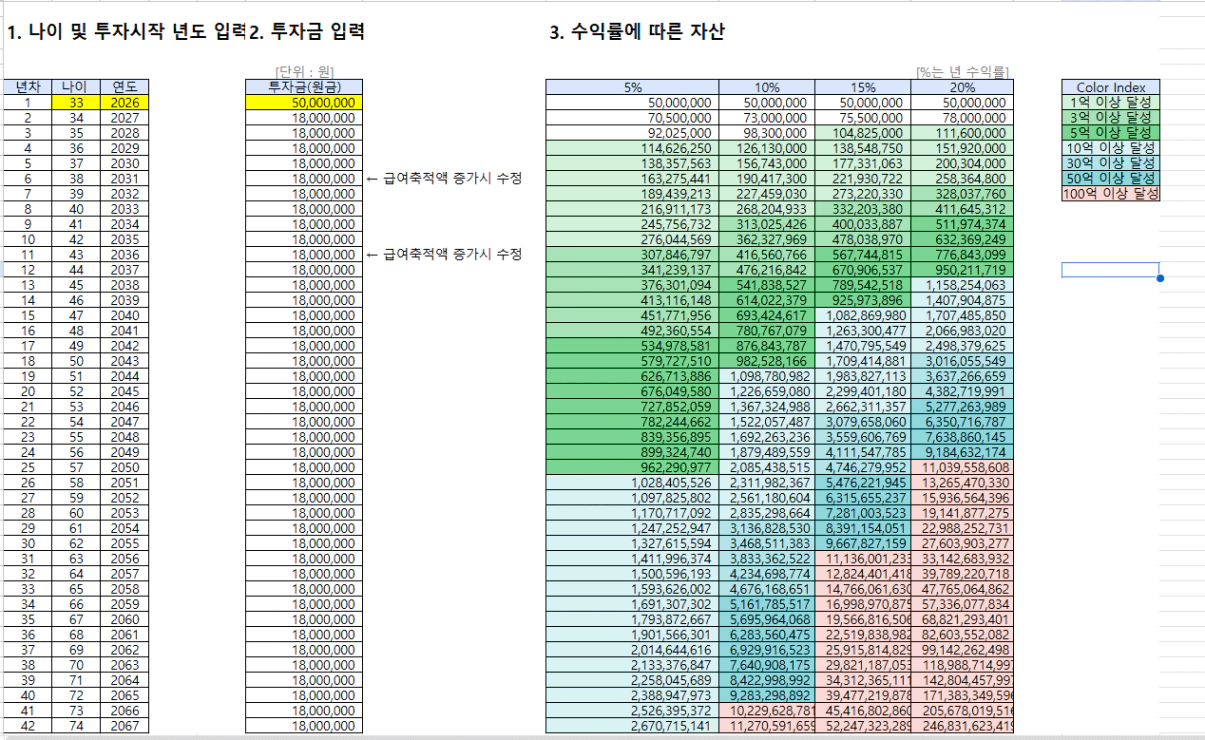Select the 50억 이상 달성 legend swatch
Image resolution: width=1205 pixels, height=740 pixels.
[1110, 178]
